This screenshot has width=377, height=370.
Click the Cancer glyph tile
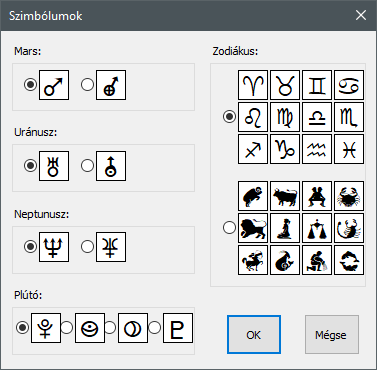click(349, 85)
